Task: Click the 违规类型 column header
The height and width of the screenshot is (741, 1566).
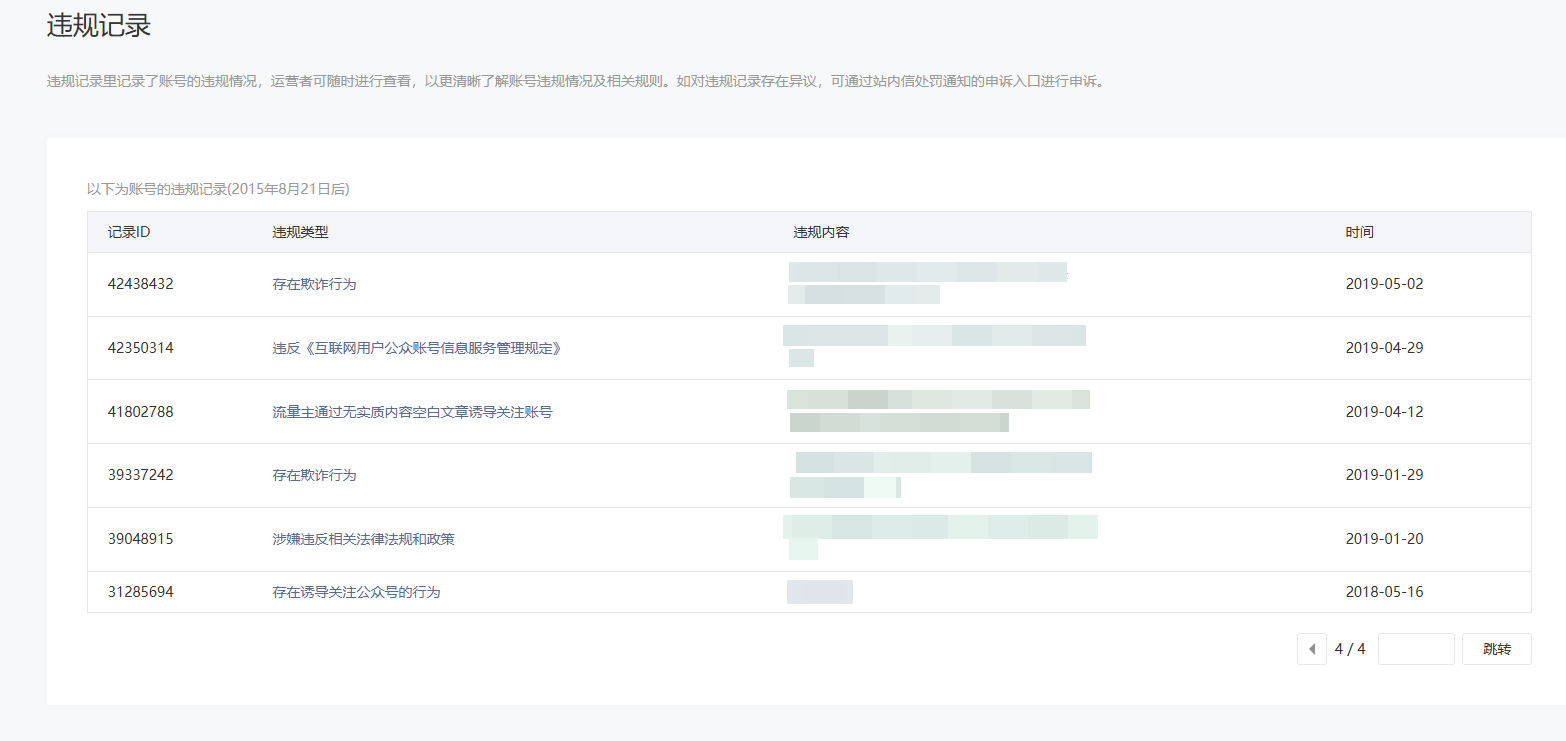Action: (300, 232)
